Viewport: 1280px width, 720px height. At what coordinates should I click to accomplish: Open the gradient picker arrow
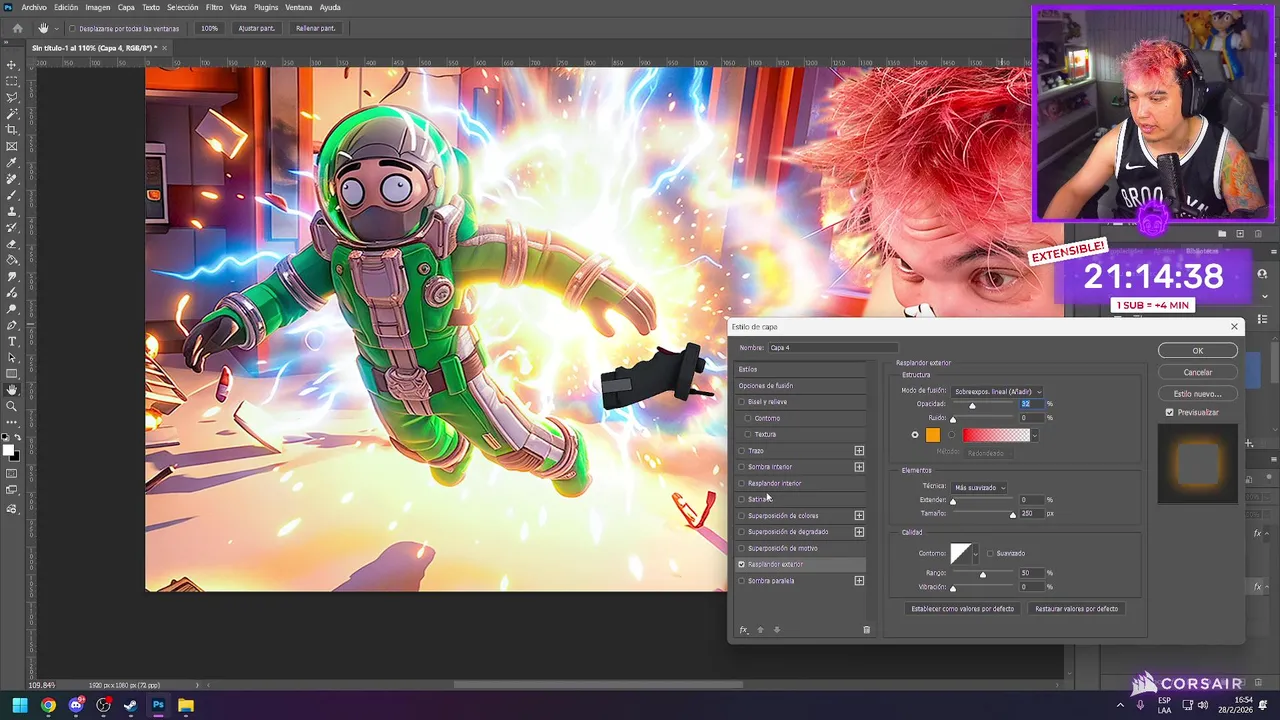click(x=1034, y=435)
